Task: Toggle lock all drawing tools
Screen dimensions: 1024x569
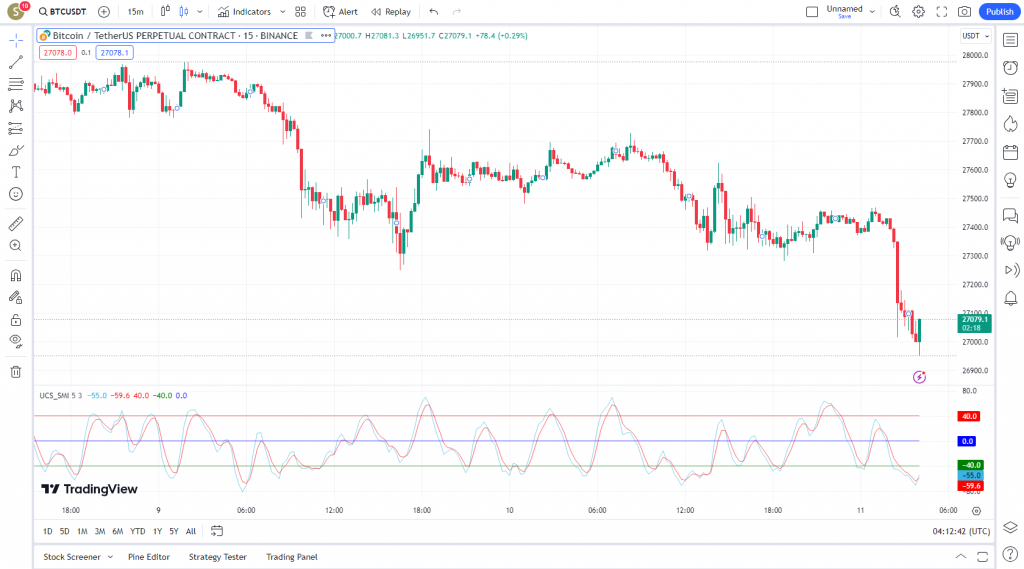Action: coord(16,320)
